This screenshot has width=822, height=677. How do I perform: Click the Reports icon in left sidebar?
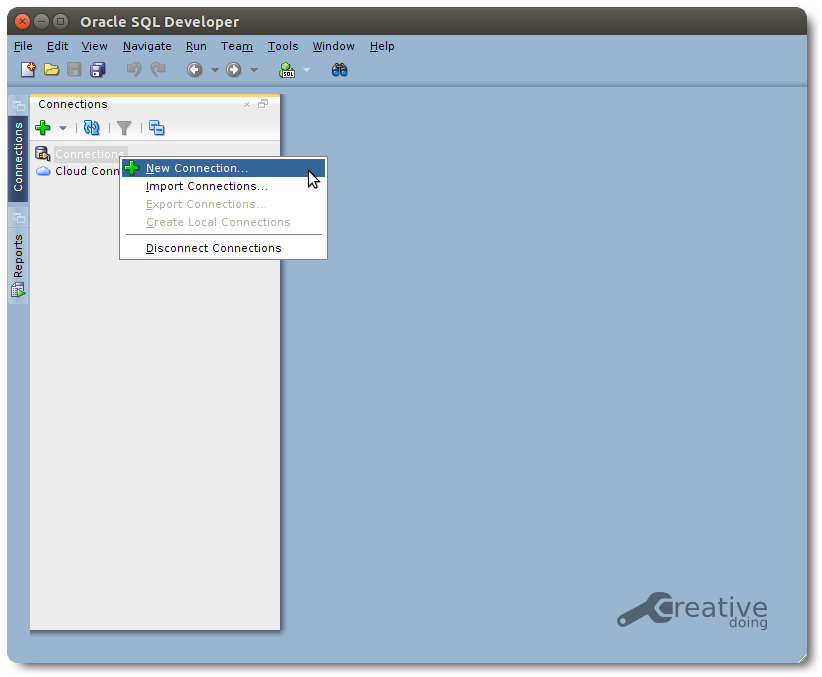tap(18, 290)
